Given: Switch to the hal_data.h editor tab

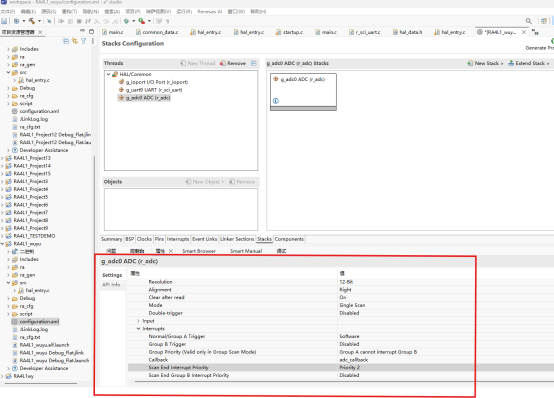Looking at the screenshot, I should [407, 32].
